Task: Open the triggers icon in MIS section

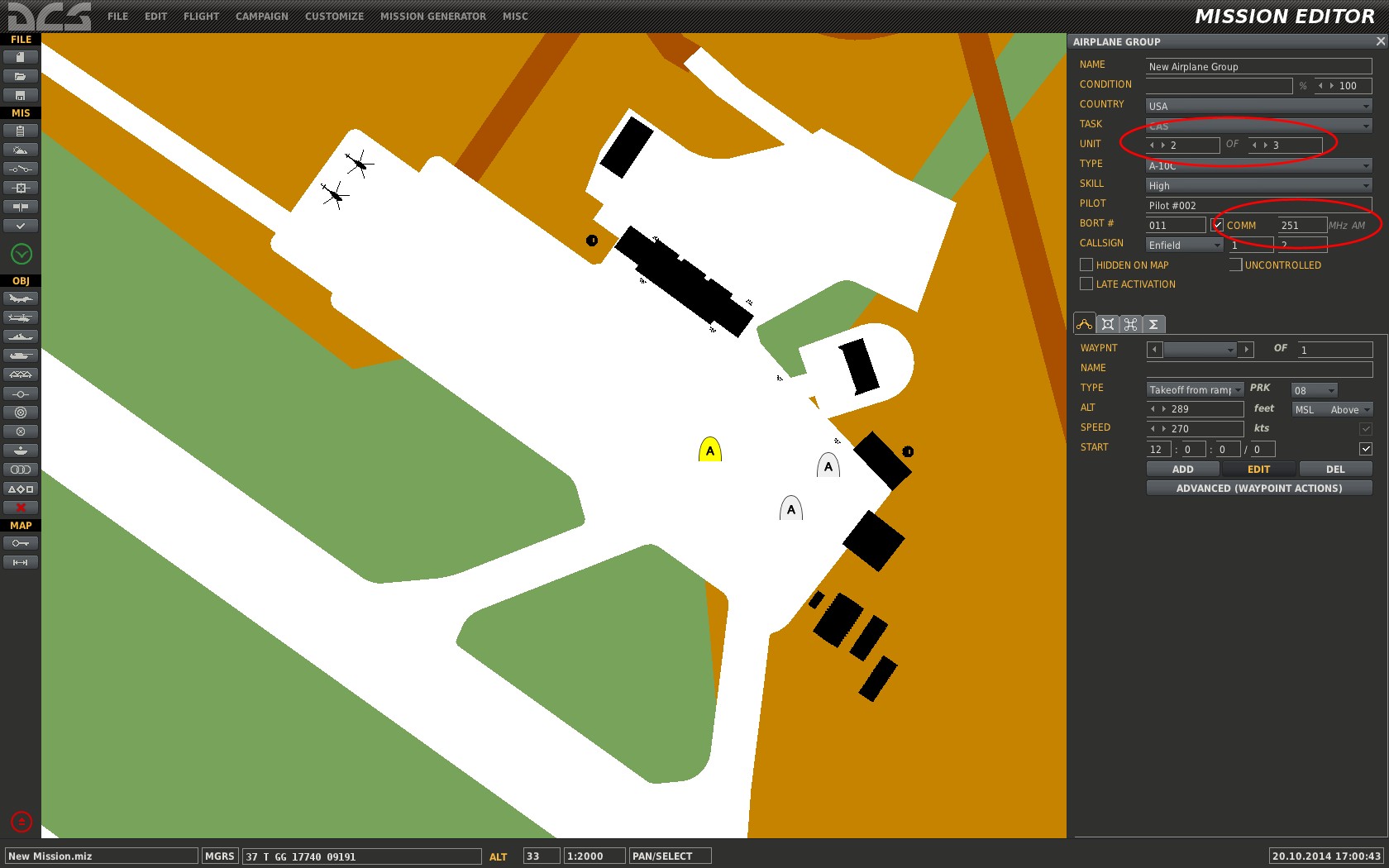Action: pyautogui.click(x=21, y=169)
